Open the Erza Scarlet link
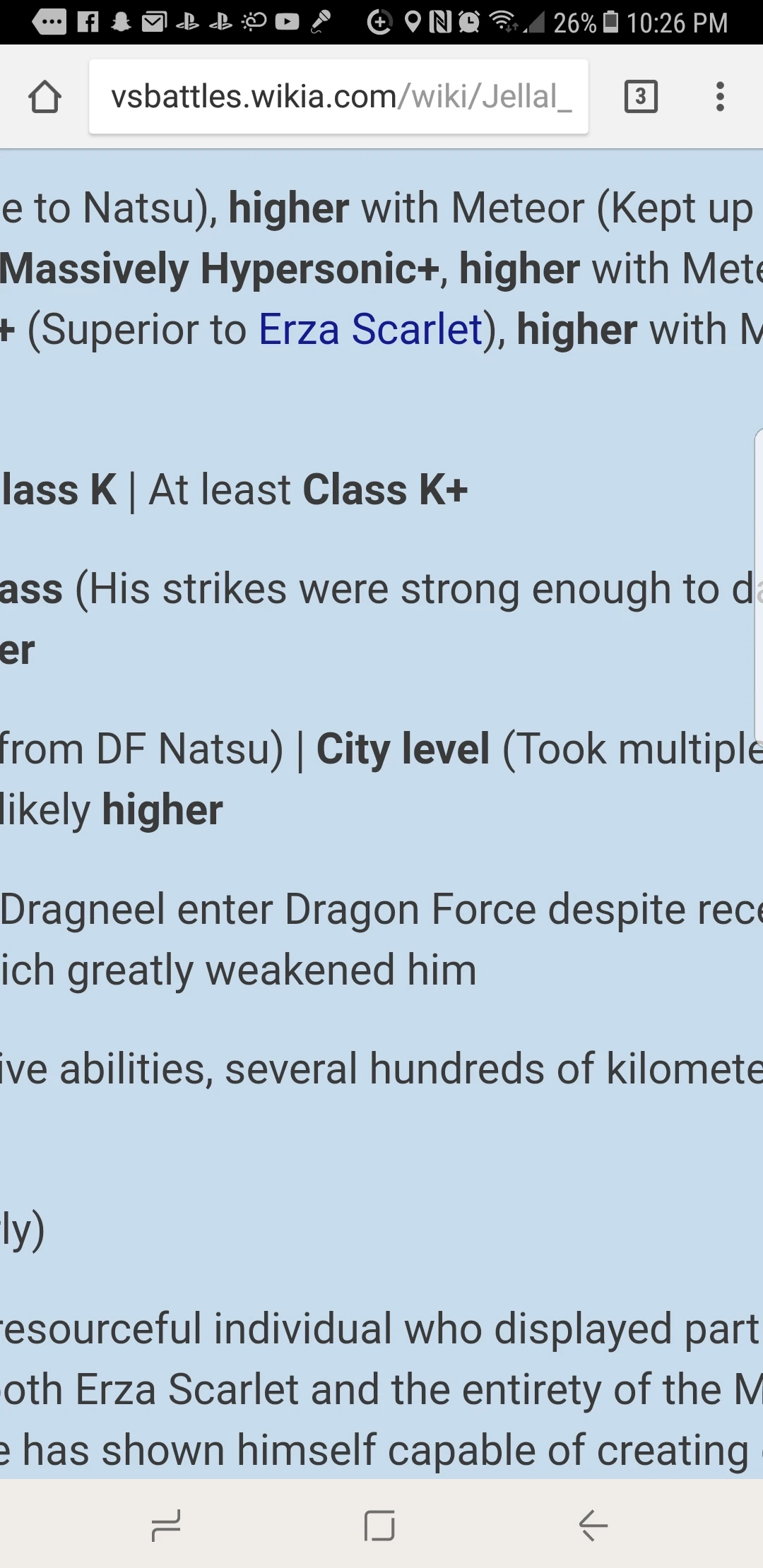This screenshot has width=763, height=1568. (371, 330)
